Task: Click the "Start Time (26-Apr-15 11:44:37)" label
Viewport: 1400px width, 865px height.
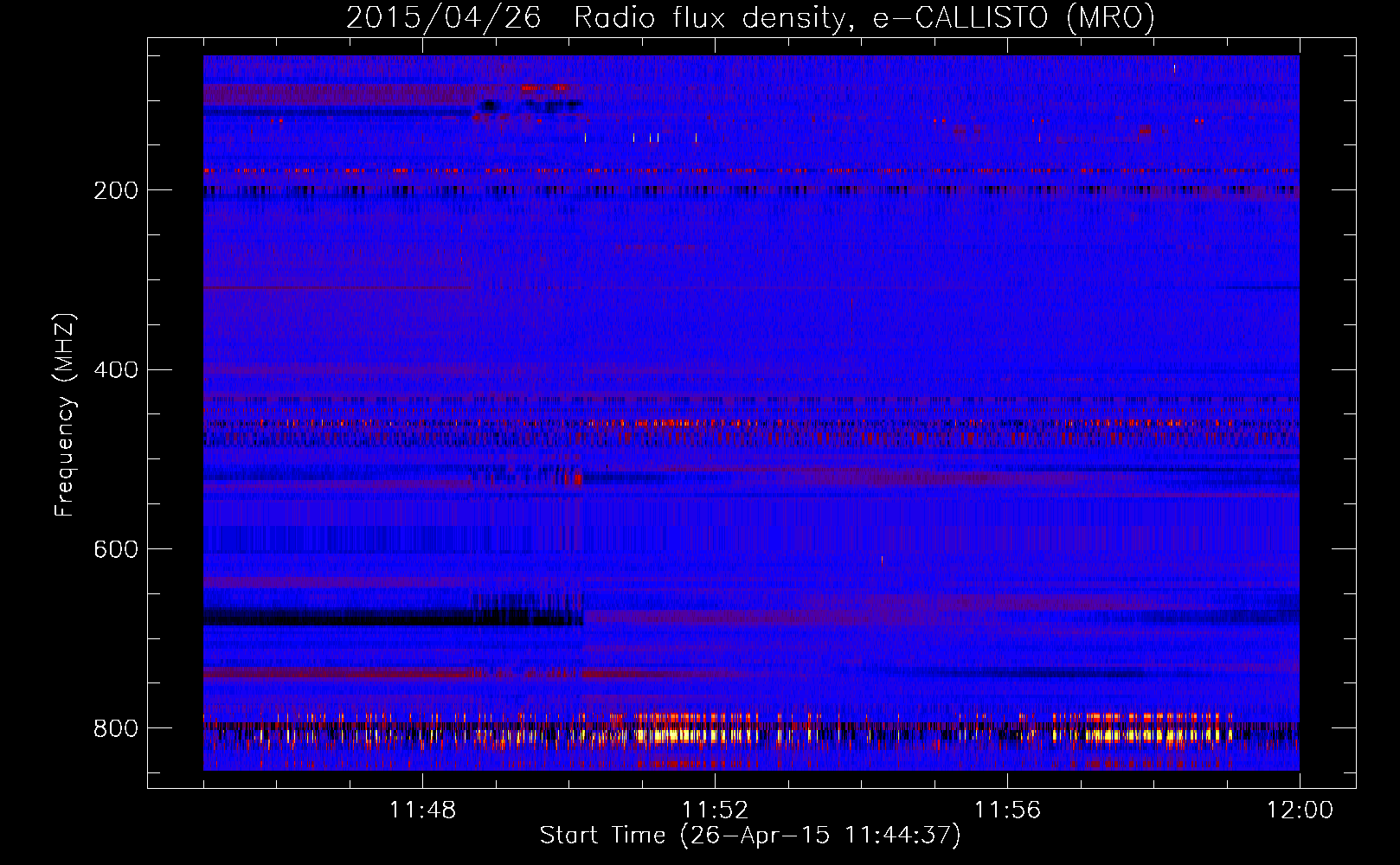Action: coord(750,836)
